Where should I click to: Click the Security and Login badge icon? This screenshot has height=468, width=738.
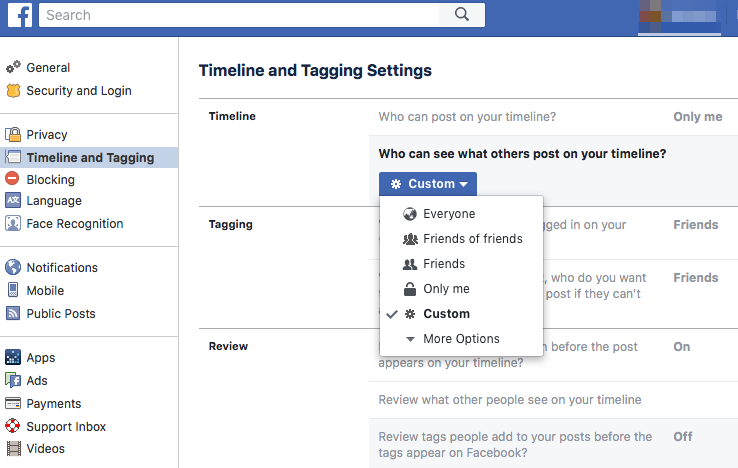13,91
